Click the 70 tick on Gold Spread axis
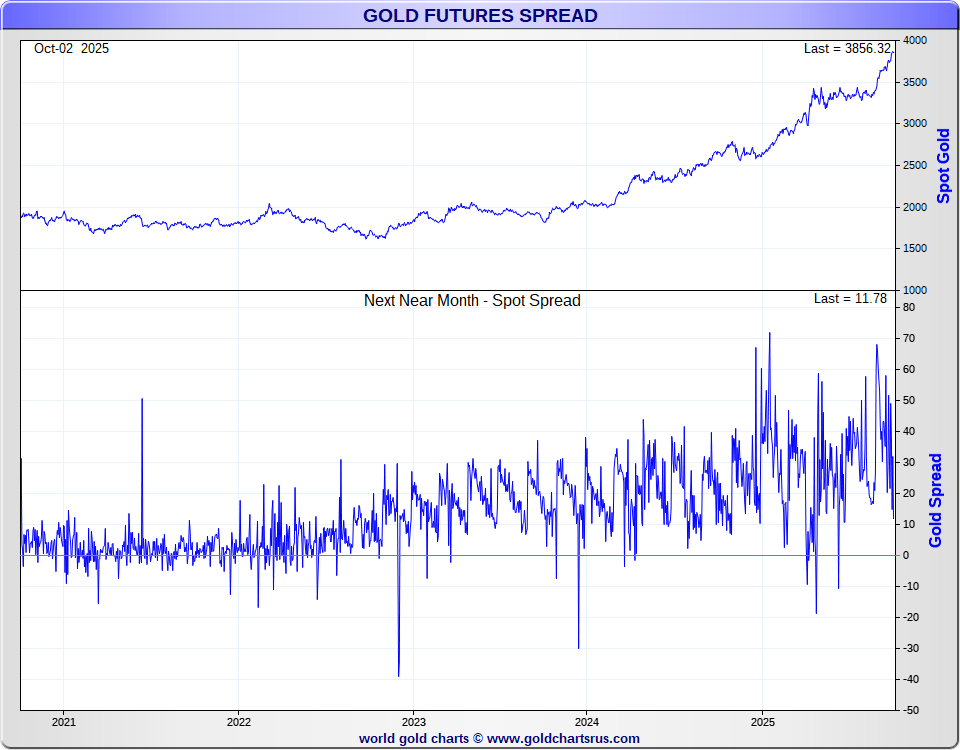960x750 pixels. (x=909, y=339)
